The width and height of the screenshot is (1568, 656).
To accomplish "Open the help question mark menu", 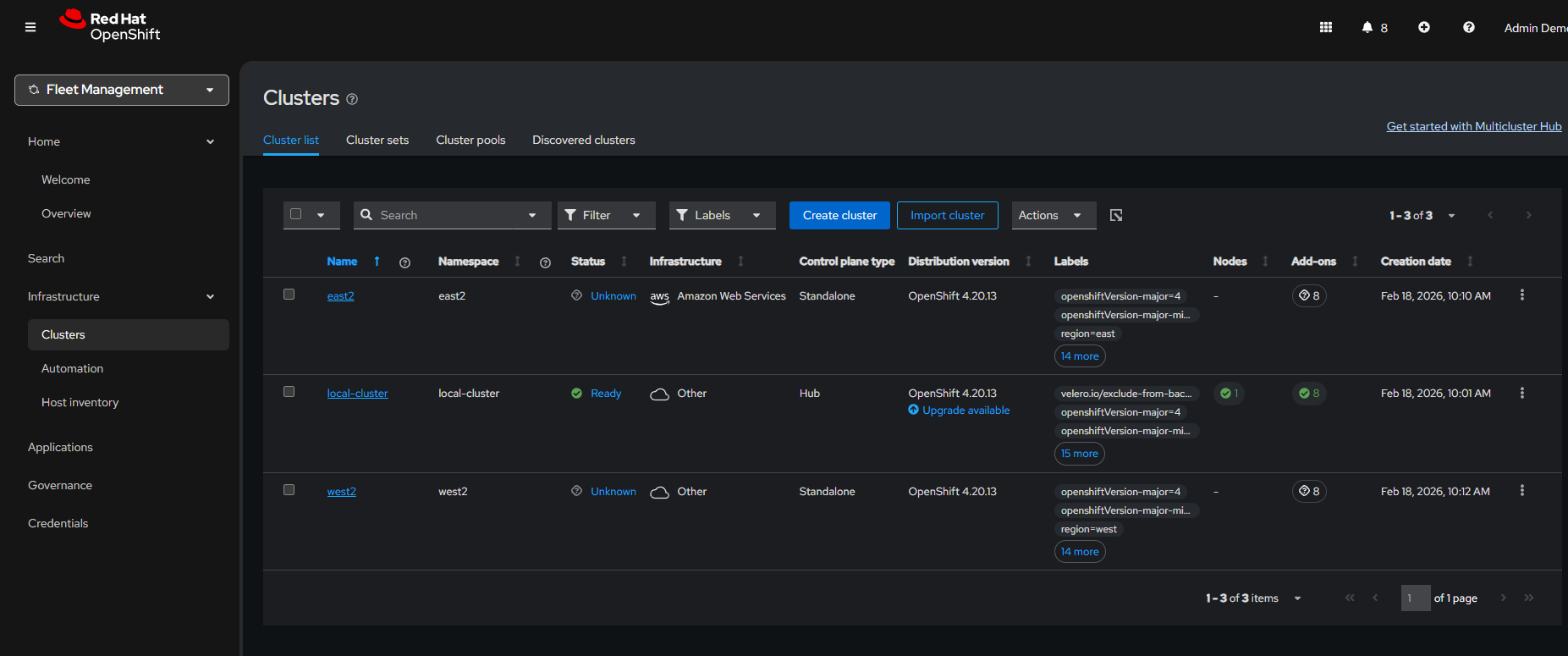I will pyautogui.click(x=1468, y=27).
